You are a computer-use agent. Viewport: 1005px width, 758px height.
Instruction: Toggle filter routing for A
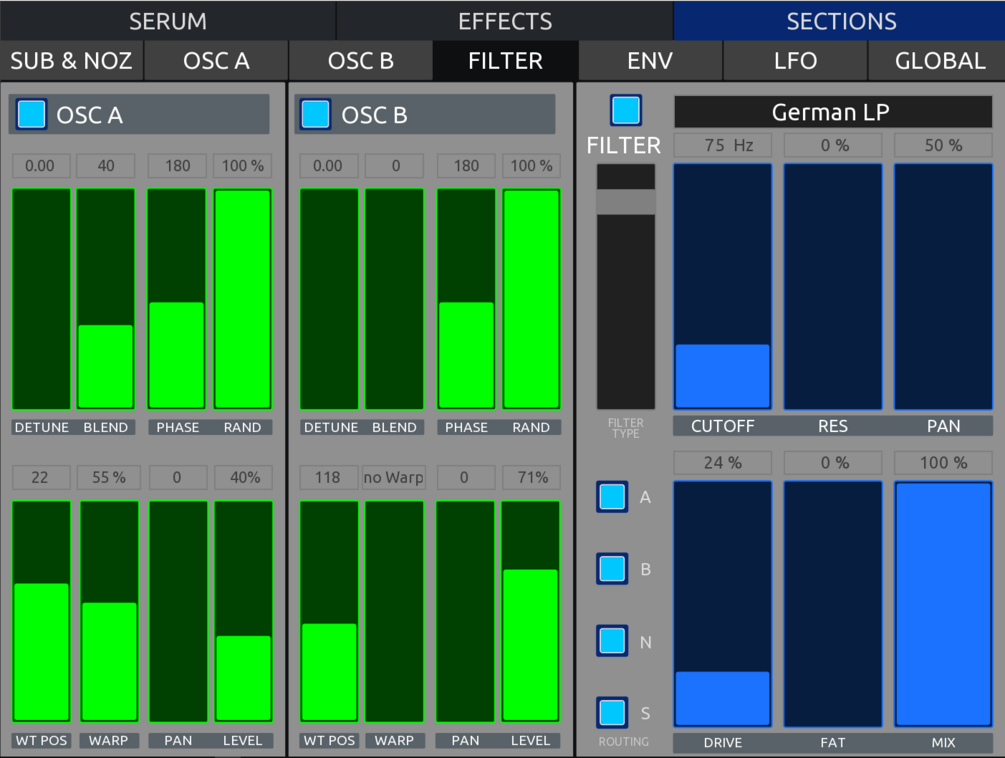(612, 497)
